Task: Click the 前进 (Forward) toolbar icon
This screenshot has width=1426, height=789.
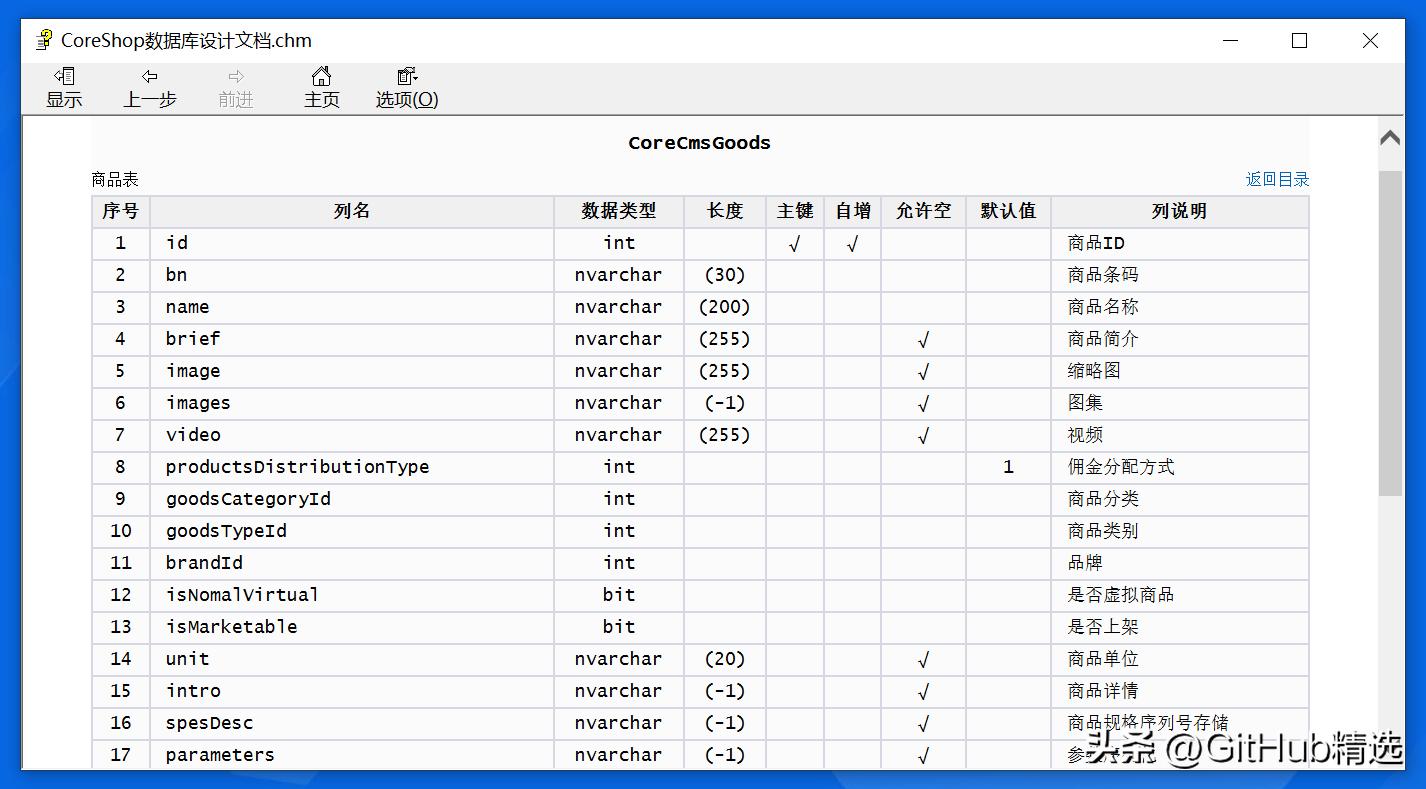Action: pos(235,87)
